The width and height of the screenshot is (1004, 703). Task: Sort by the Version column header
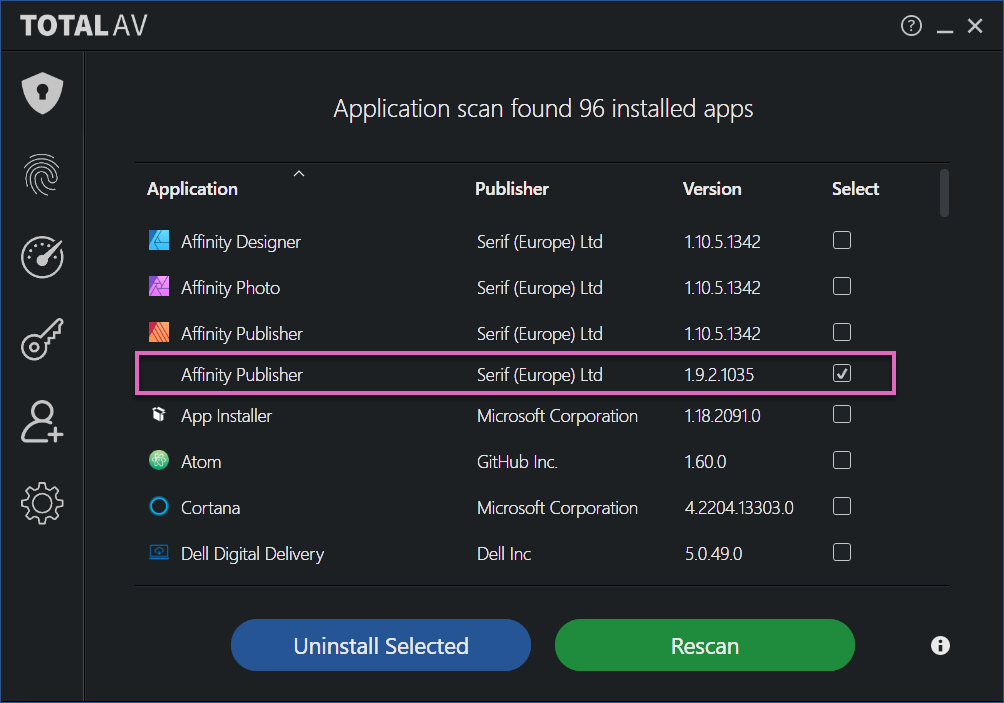[x=712, y=189]
